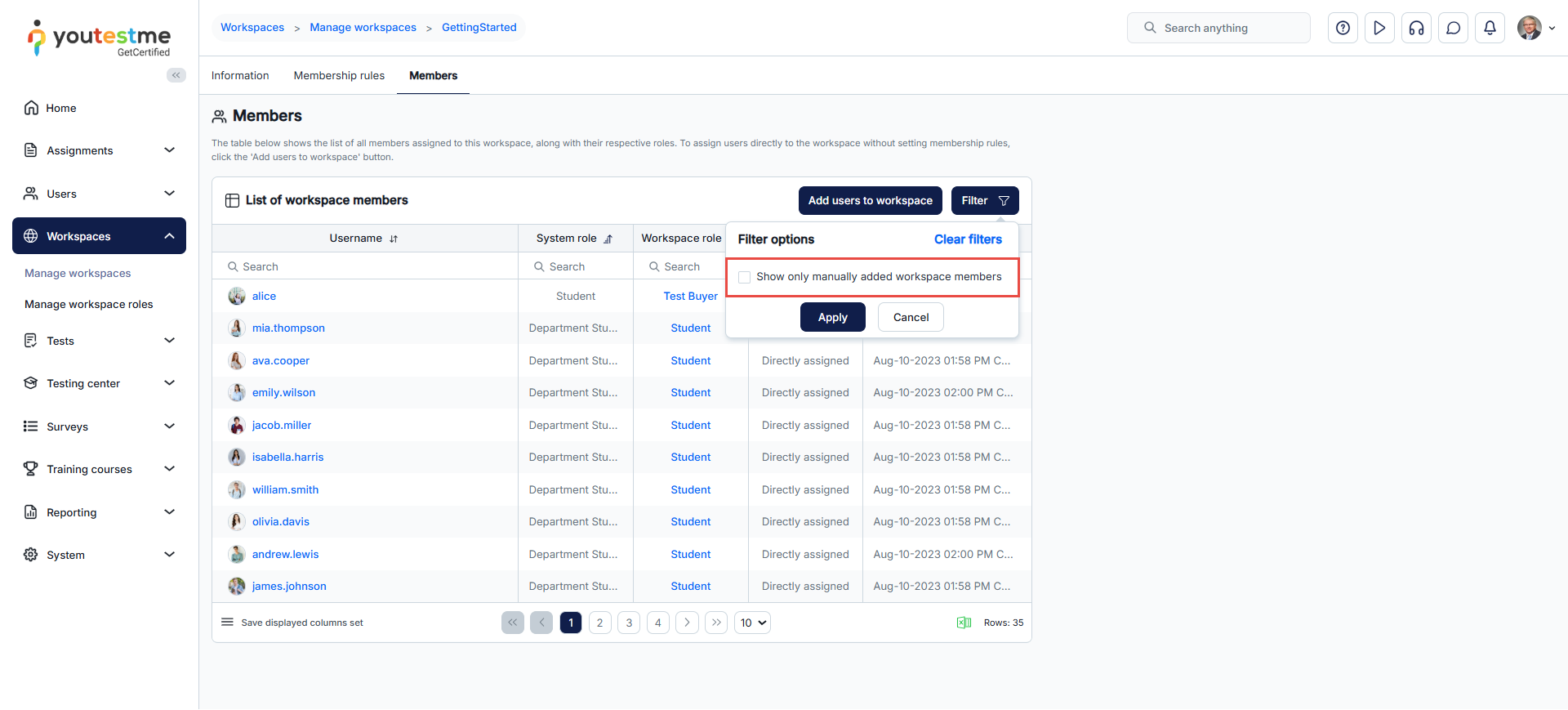Open the notifications bell icon
The width and height of the screenshot is (1568, 710).
(1490, 28)
